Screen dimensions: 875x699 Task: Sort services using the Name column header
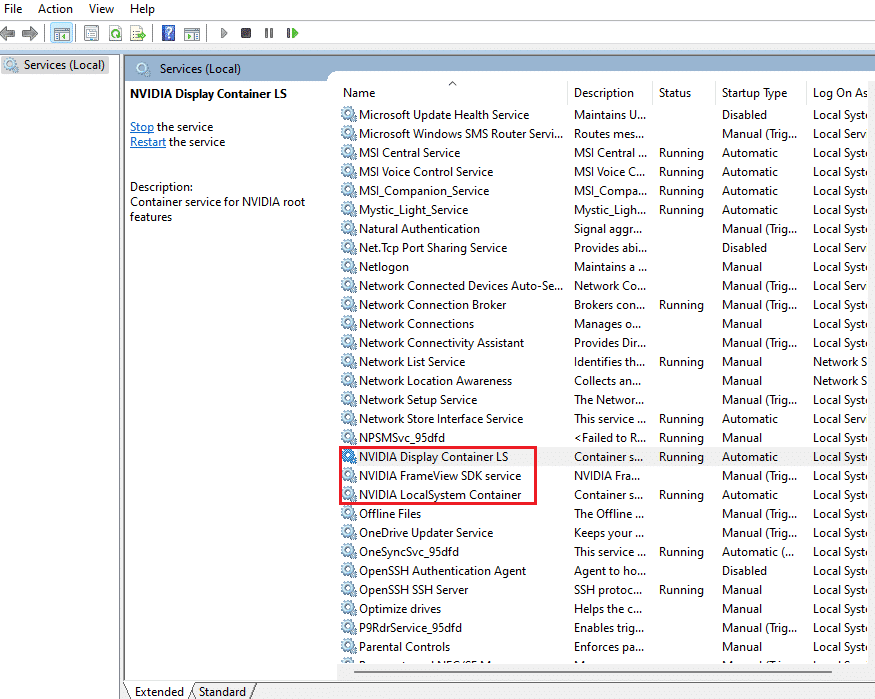359,92
